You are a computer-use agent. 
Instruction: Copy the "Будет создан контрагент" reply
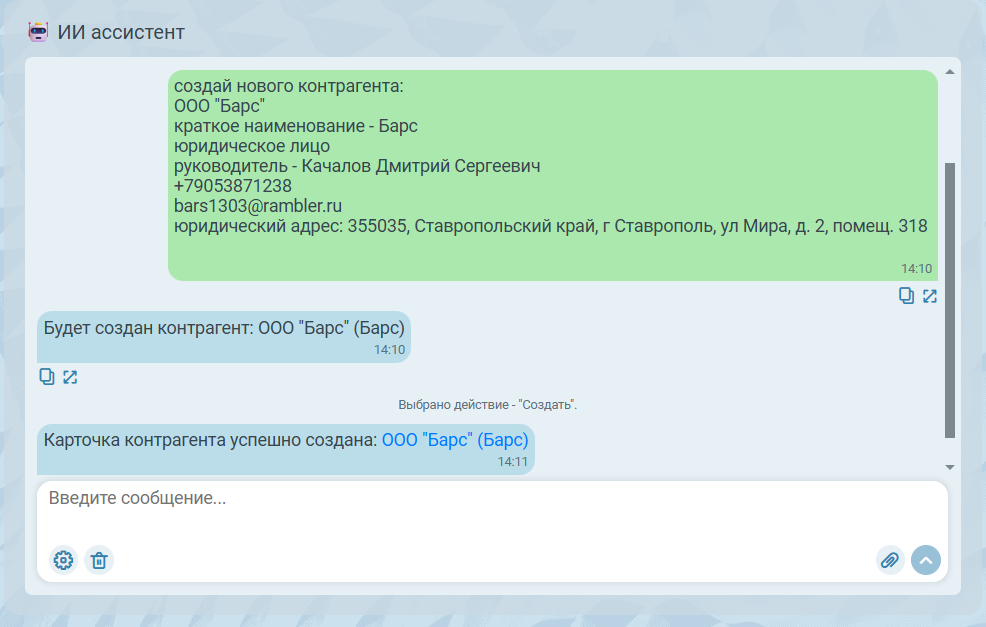46,377
